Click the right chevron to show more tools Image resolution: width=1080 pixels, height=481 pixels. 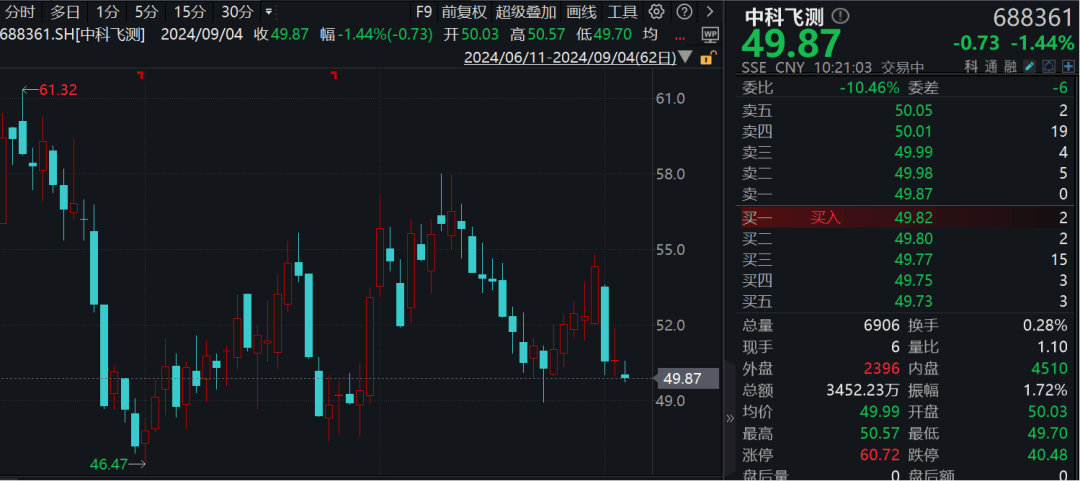pos(710,11)
